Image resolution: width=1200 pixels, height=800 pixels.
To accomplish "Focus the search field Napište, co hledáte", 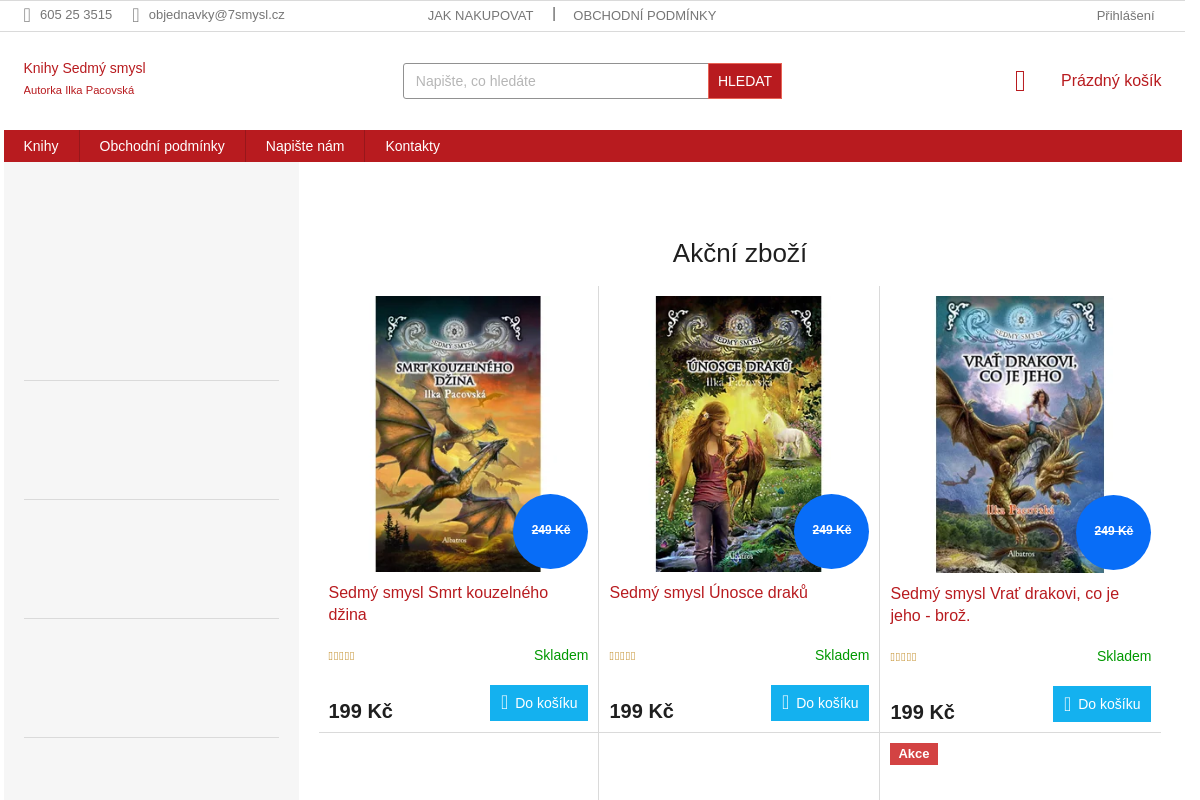I will point(556,81).
